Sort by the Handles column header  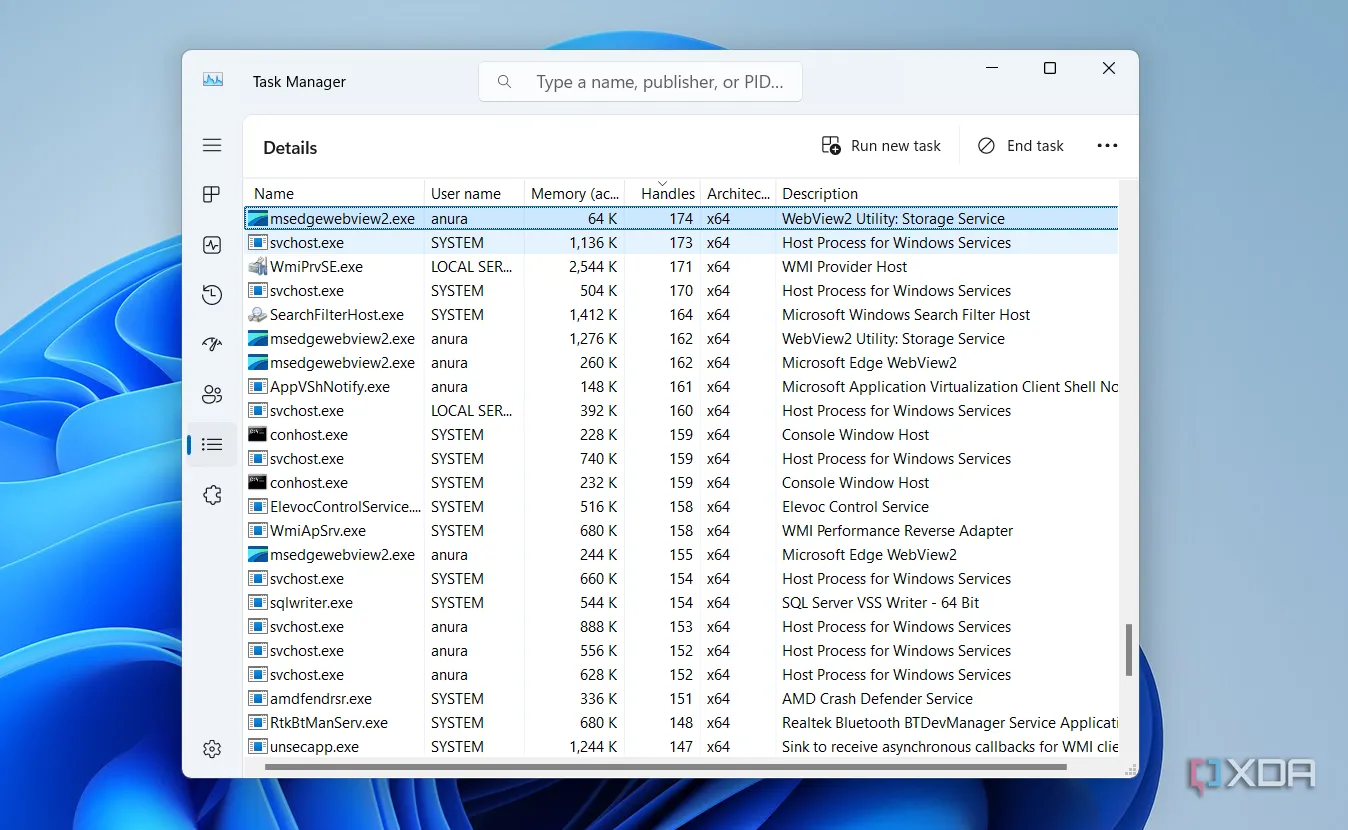coord(667,194)
